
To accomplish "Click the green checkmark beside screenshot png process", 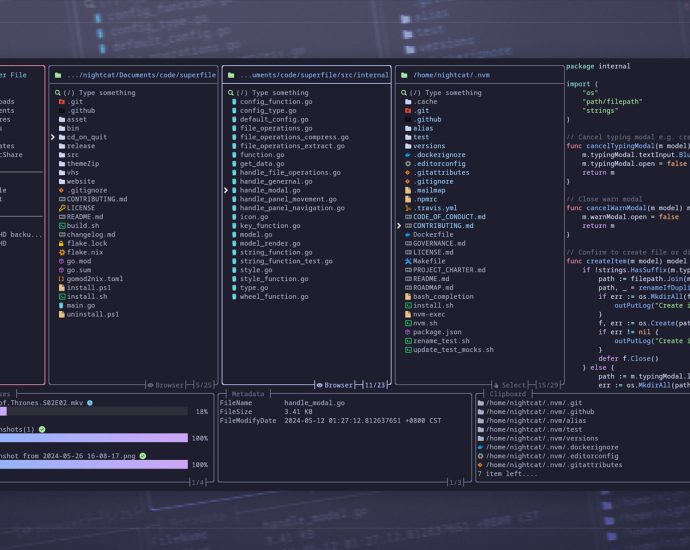I will [x=143, y=456].
